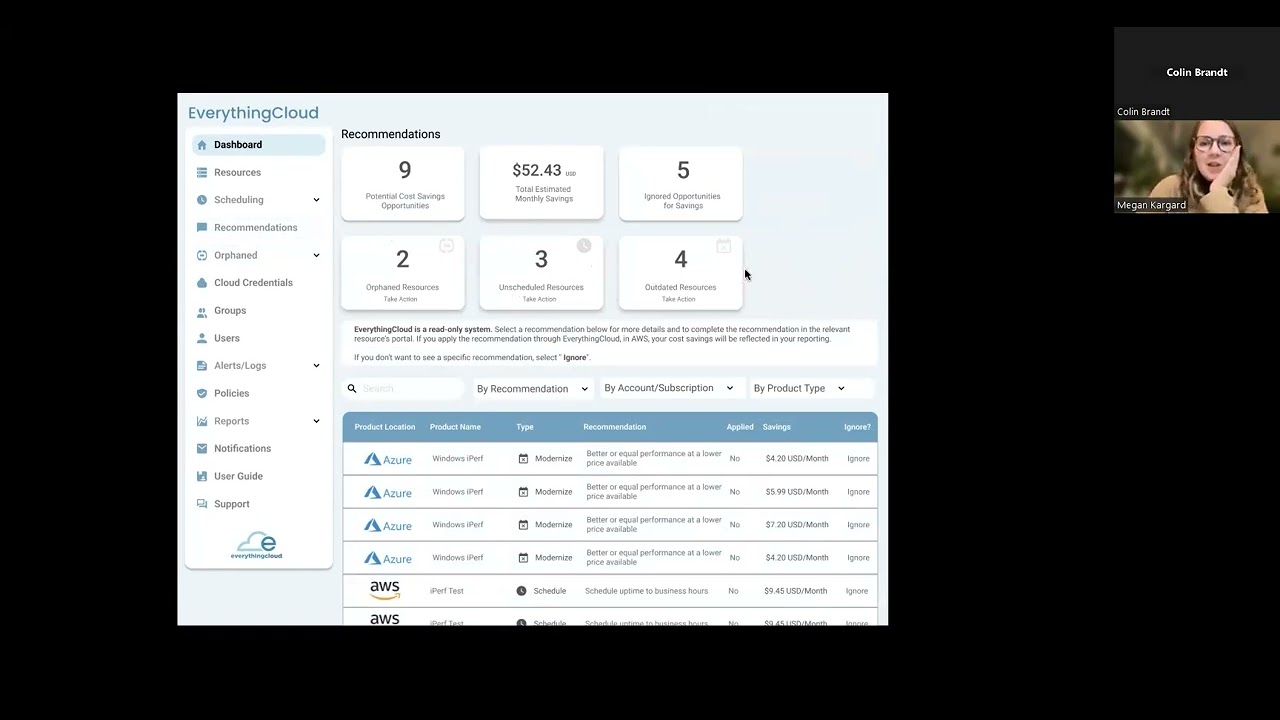
Task: Click Take Action under Unscheduled Resources
Action: click(x=540, y=299)
